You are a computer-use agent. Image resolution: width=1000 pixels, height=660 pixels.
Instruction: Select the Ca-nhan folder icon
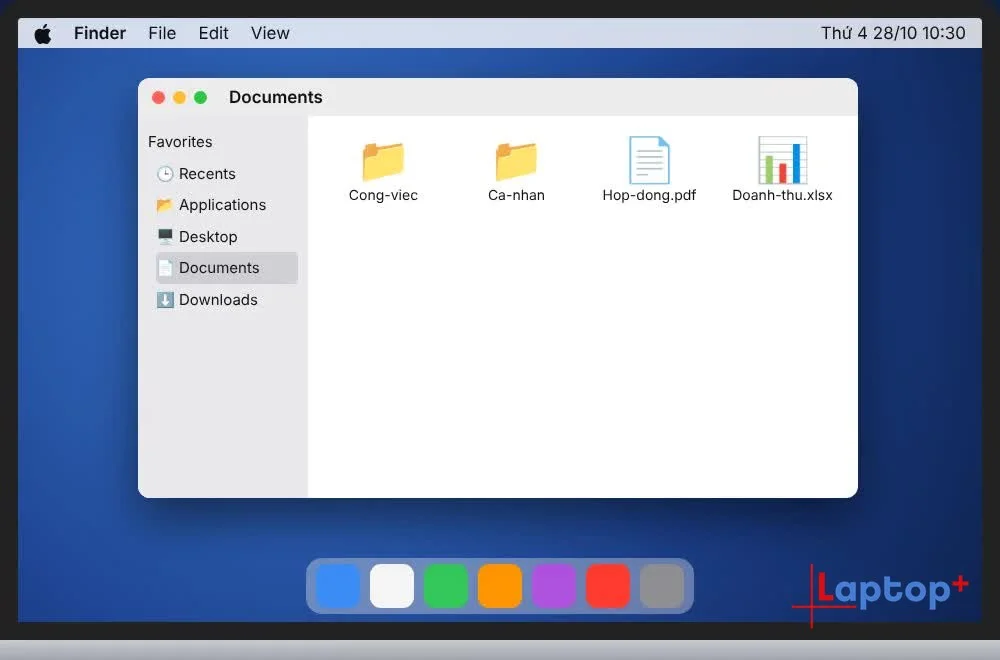(x=516, y=161)
